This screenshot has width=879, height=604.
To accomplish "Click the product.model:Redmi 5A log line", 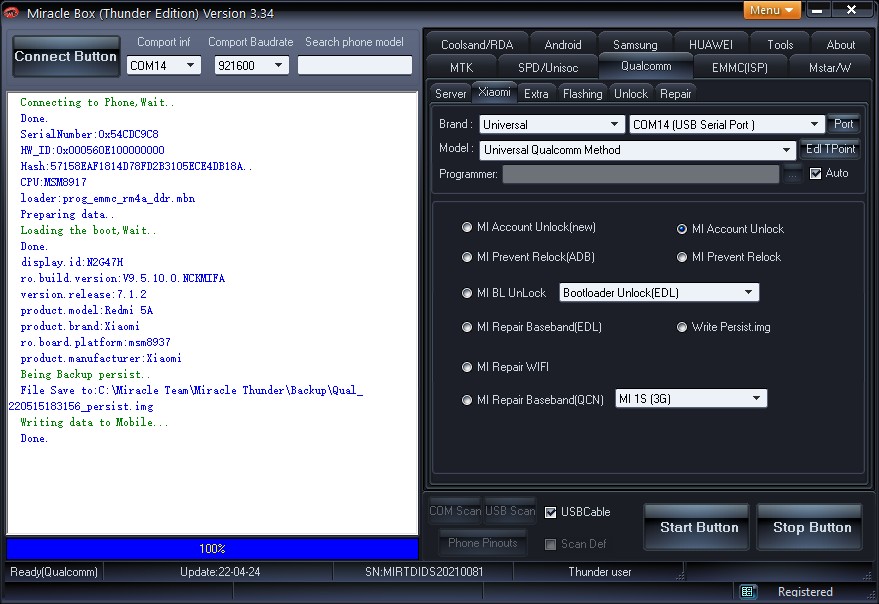I will [x=87, y=311].
